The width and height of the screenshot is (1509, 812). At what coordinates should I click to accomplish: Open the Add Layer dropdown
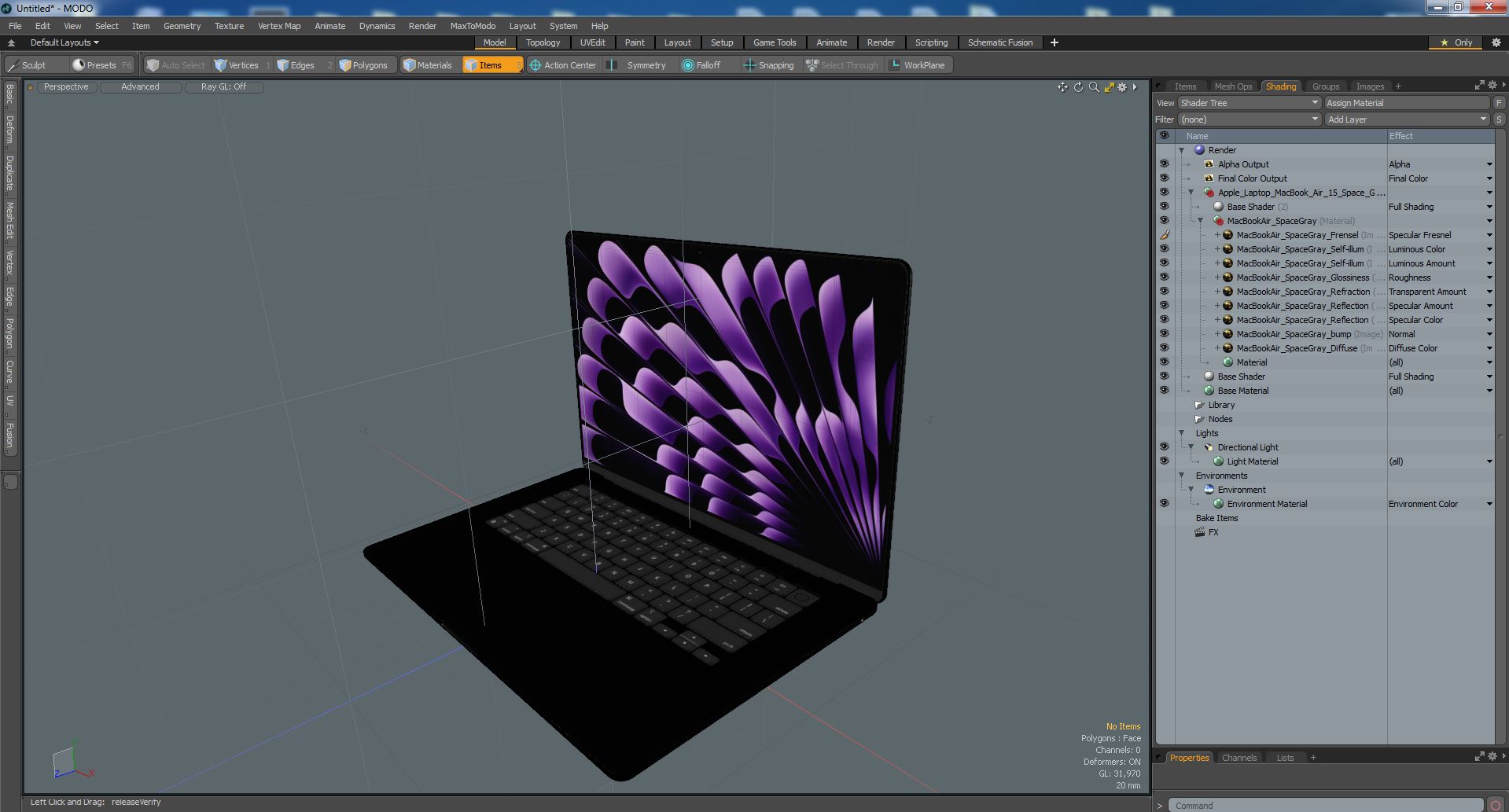1407,119
